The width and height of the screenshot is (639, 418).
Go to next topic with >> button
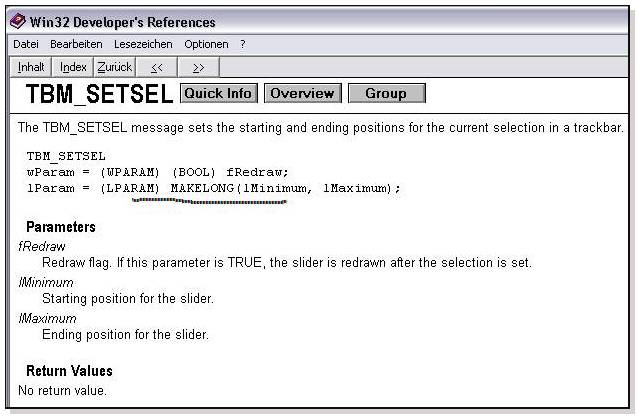[199, 67]
